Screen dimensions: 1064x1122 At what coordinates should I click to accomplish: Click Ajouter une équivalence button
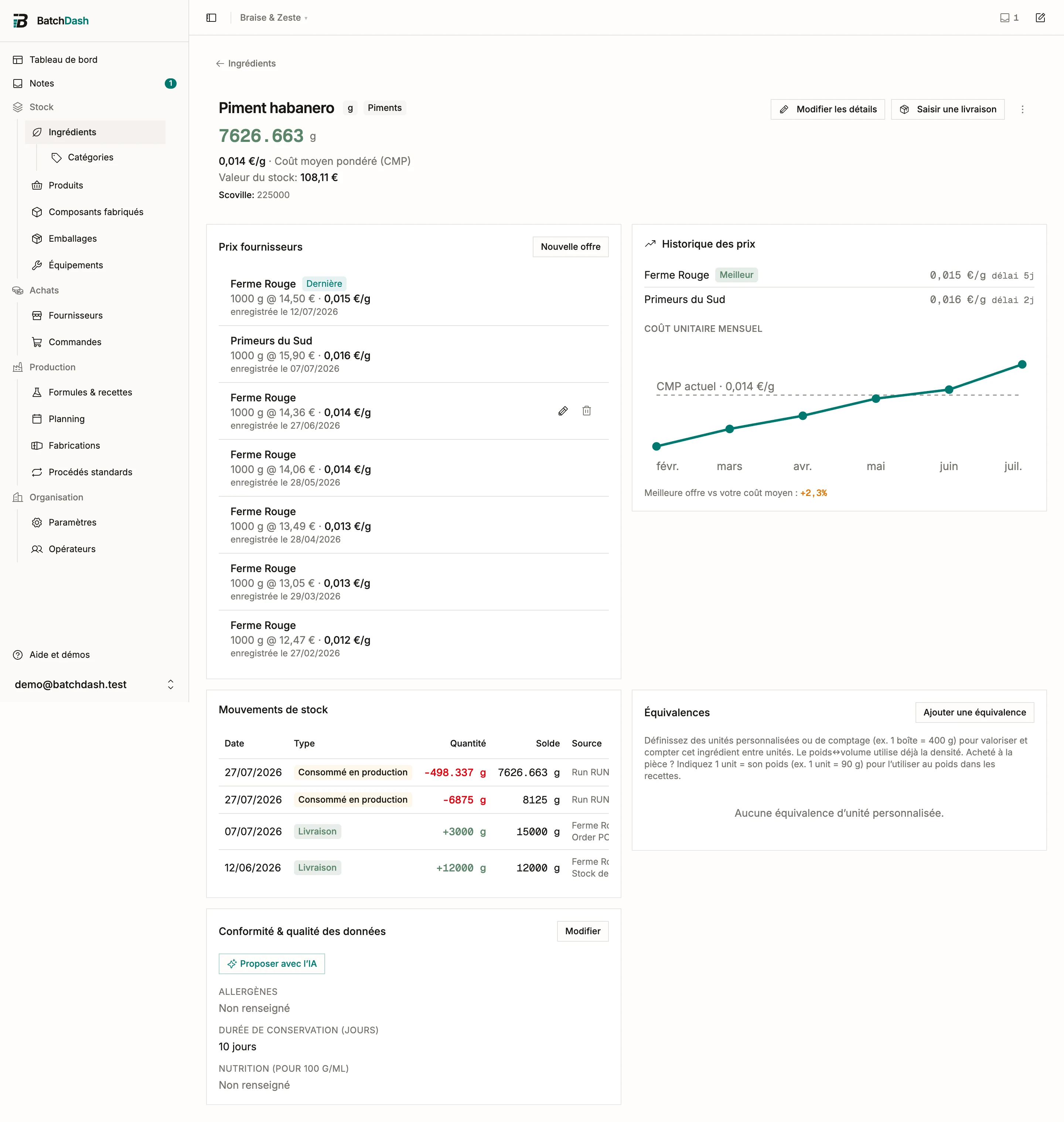point(974,713)
